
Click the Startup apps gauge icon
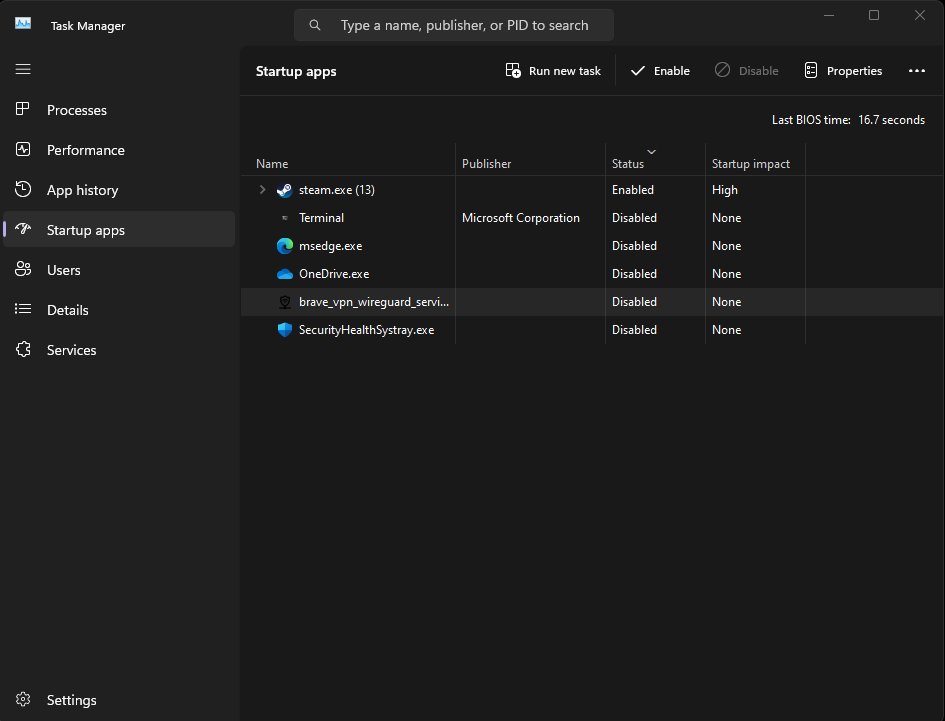coord(23,228)
